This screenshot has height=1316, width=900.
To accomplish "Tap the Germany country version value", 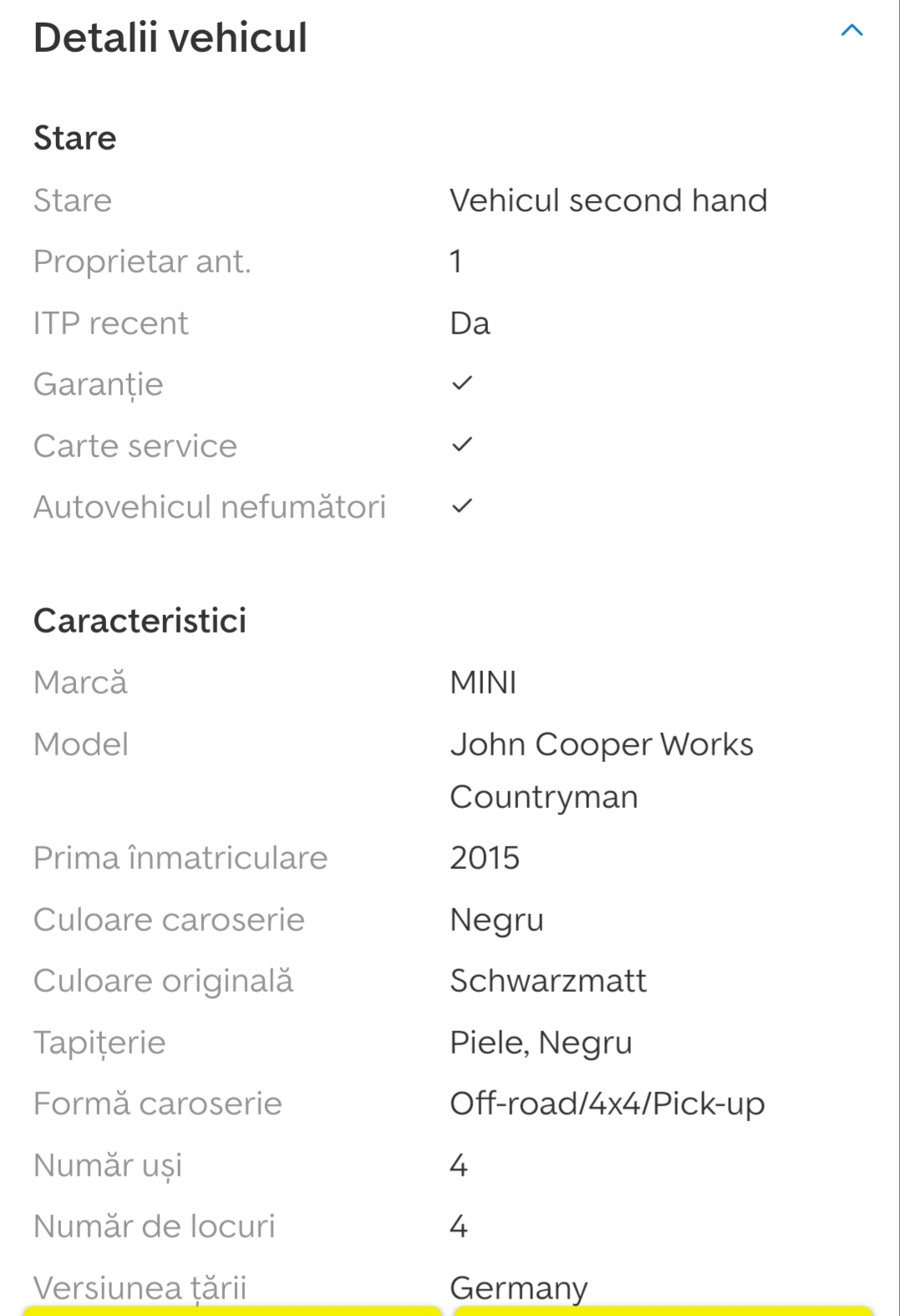I will [518, 1287].
